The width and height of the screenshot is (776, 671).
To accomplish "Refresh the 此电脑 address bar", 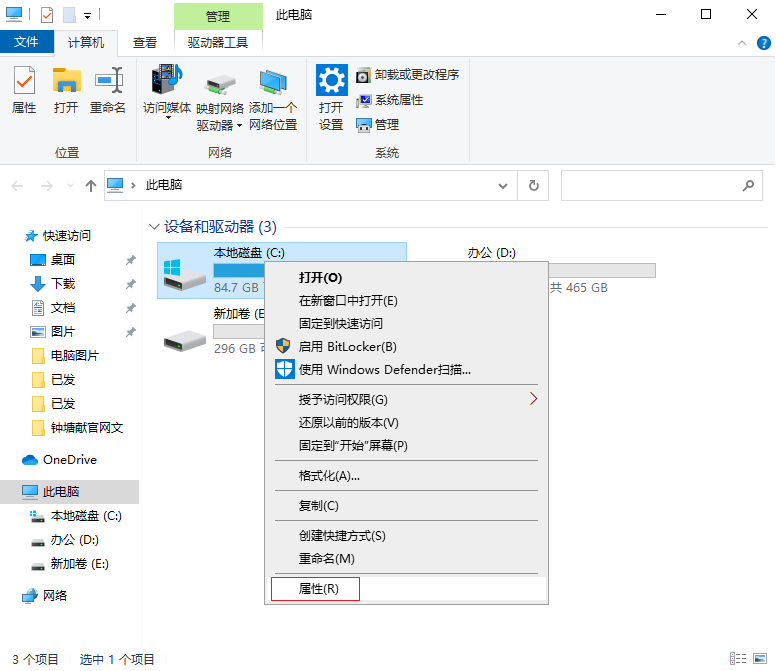I will pos(534,185).
